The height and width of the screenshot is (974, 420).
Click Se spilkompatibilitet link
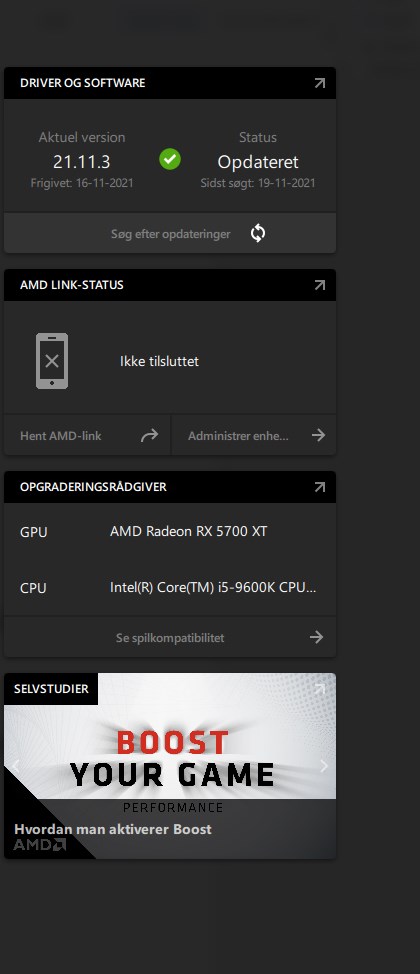click(x=170, y=637)
